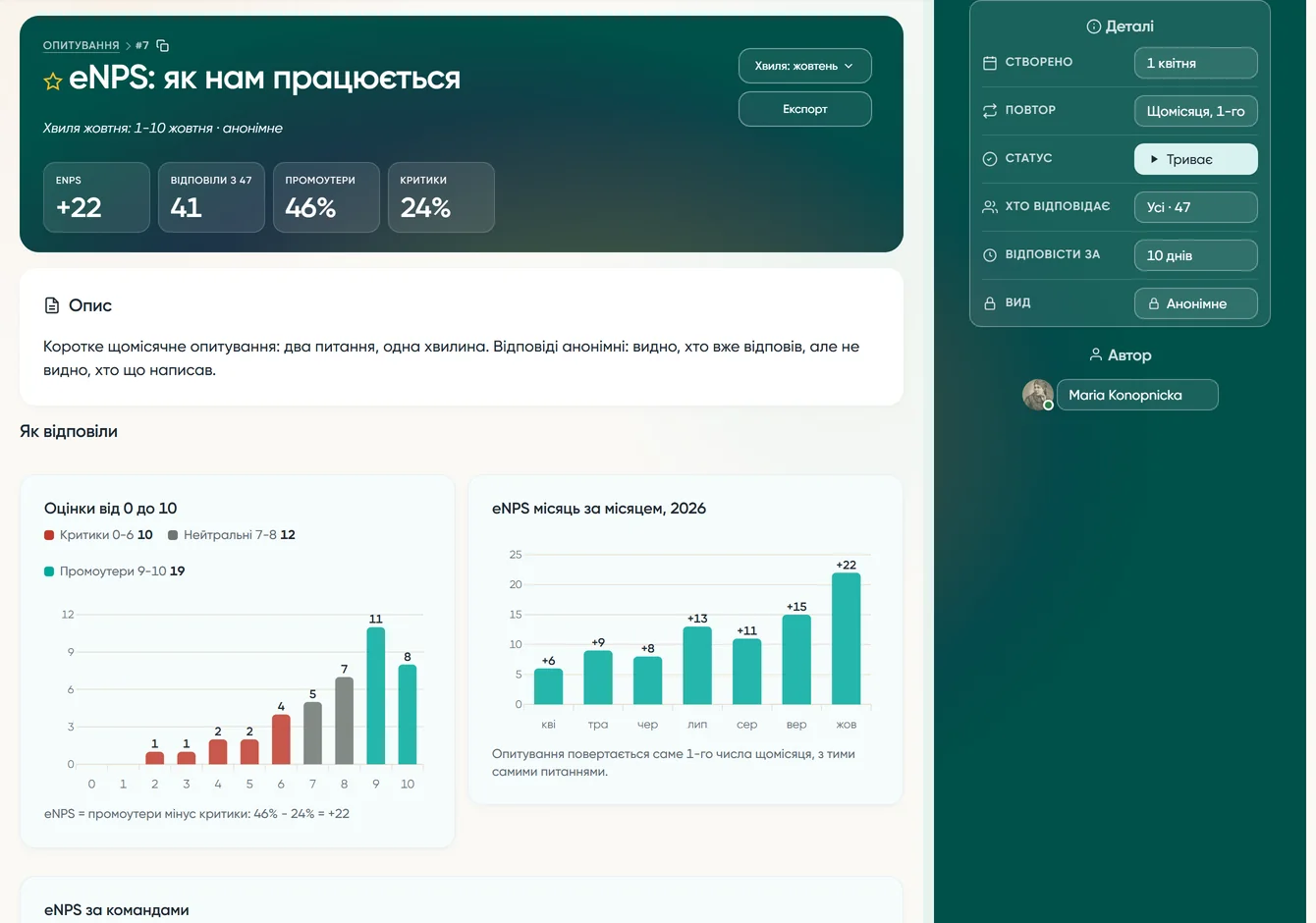Click the repeat icon beside ПОВТОР
This screenshot has height=923, width=1316.
990,111
